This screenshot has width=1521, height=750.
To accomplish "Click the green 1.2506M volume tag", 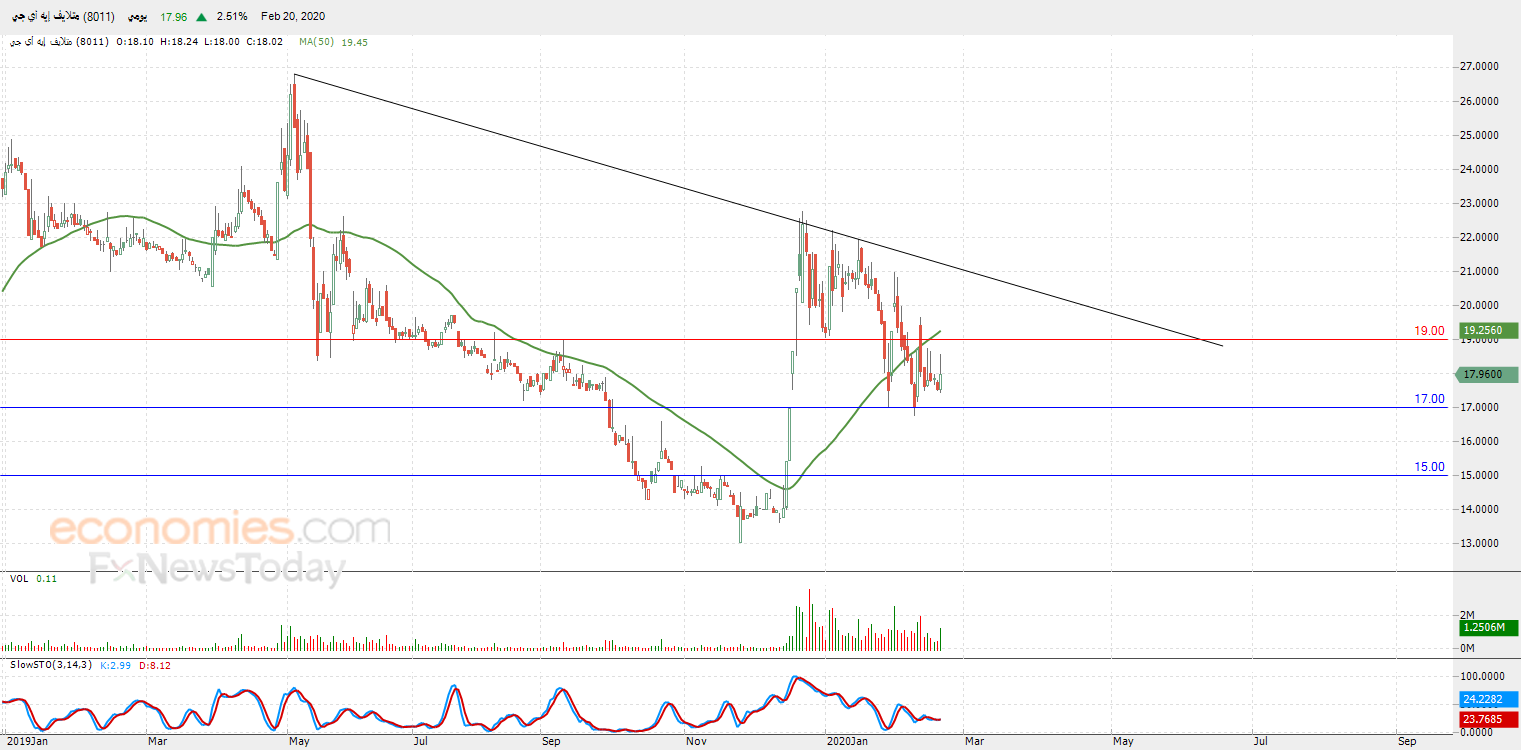I will coord(1488,627).
